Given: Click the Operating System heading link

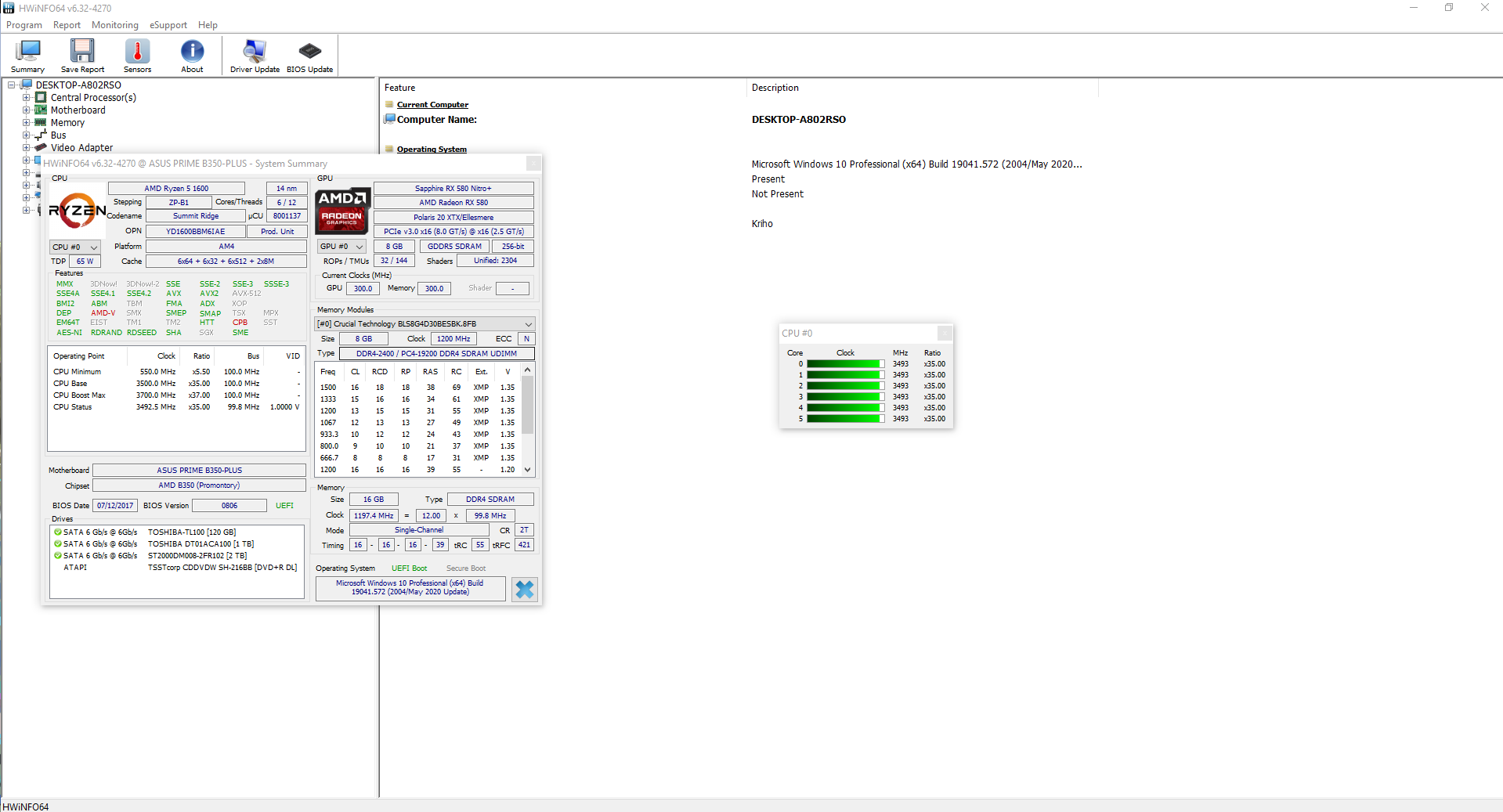Looking at the screenshot, I should pos(432,150).
